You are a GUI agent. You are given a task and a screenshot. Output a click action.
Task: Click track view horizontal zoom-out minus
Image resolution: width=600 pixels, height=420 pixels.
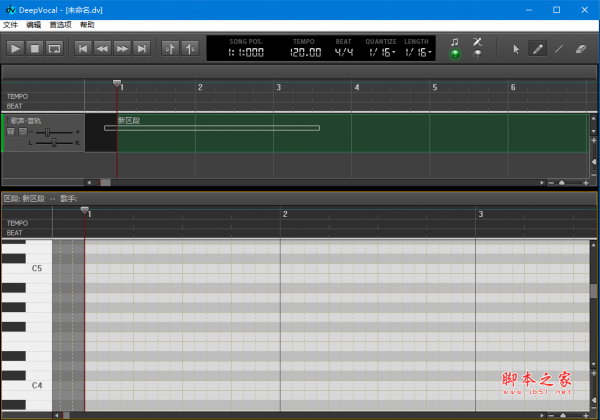pyautogui.click(x=551, y=183)
